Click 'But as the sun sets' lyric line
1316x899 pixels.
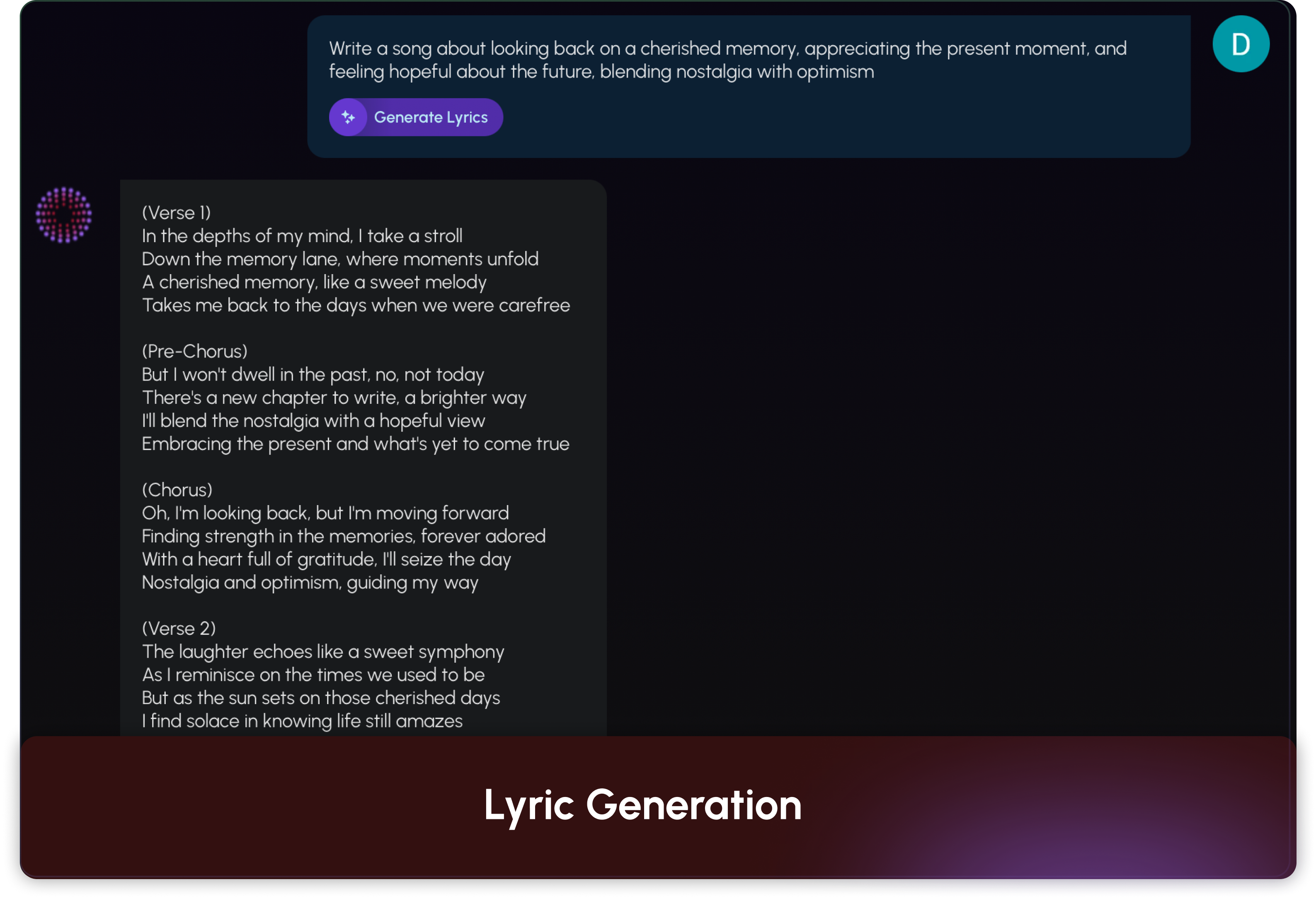pyautogui.click(x=320, y=698)
